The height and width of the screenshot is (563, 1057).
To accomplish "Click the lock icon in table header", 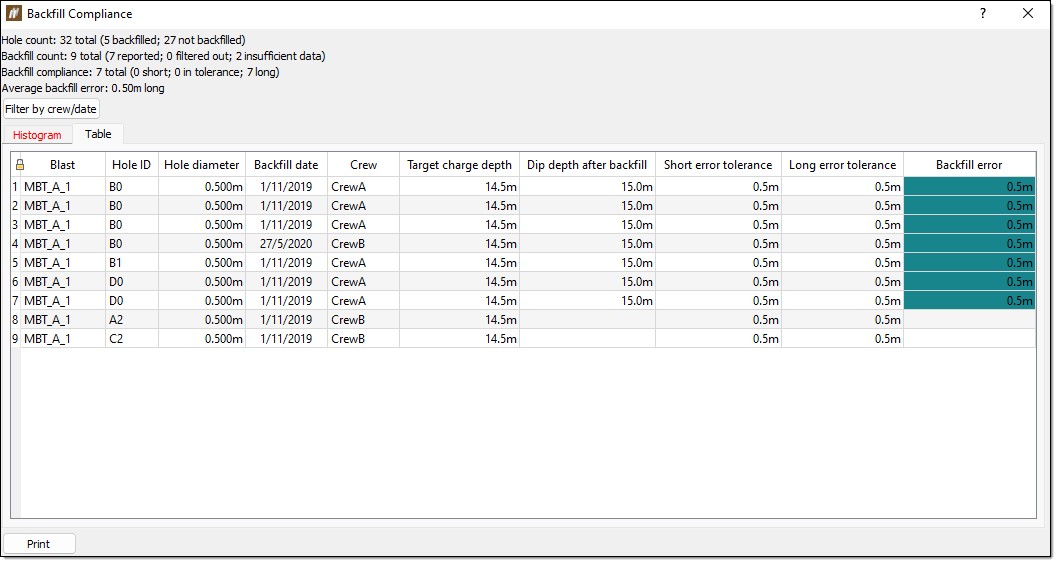I will coord(20,165).
